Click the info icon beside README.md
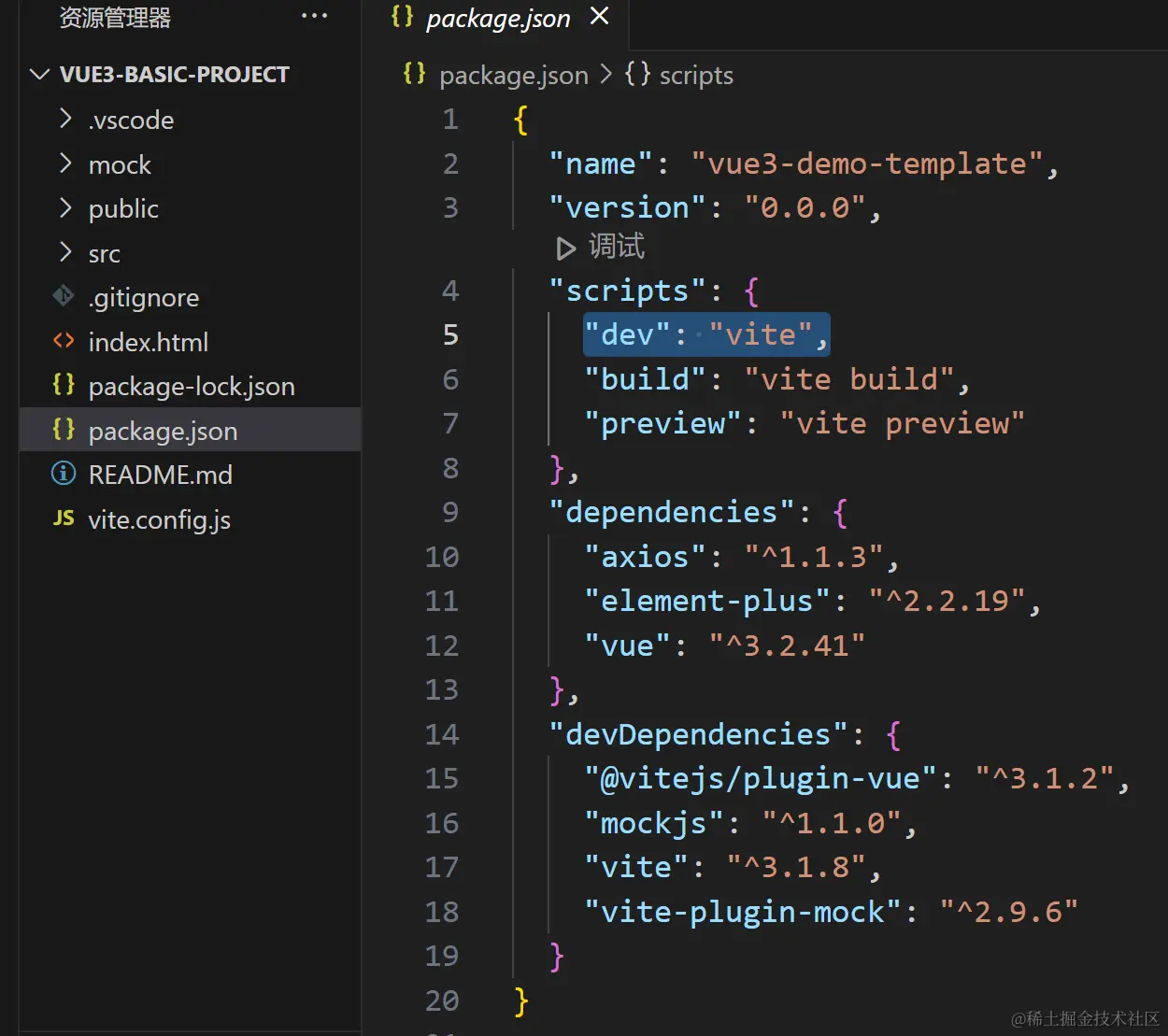Viewport: 1168px width, 1036px height. [64, 474]
